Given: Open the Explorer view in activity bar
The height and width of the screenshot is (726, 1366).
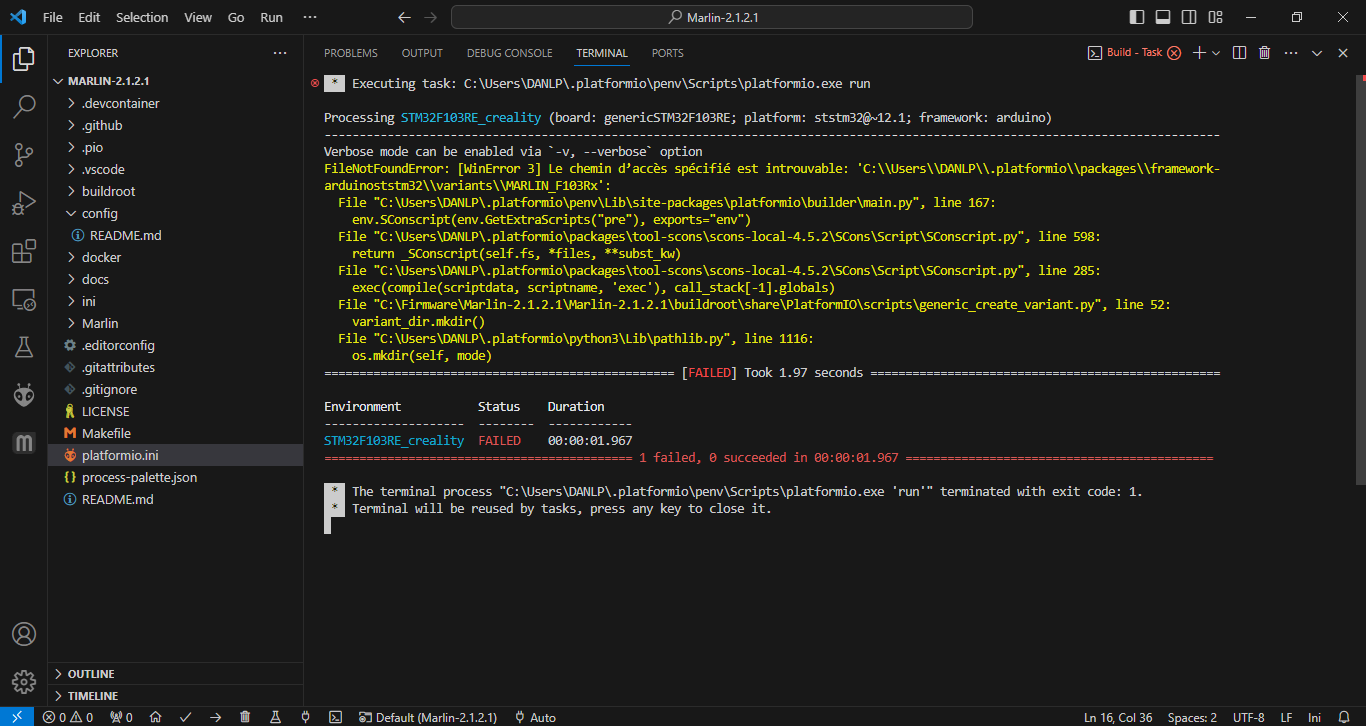Looking at the screenshot, I should pyautogui.click(x=24, y=59).
